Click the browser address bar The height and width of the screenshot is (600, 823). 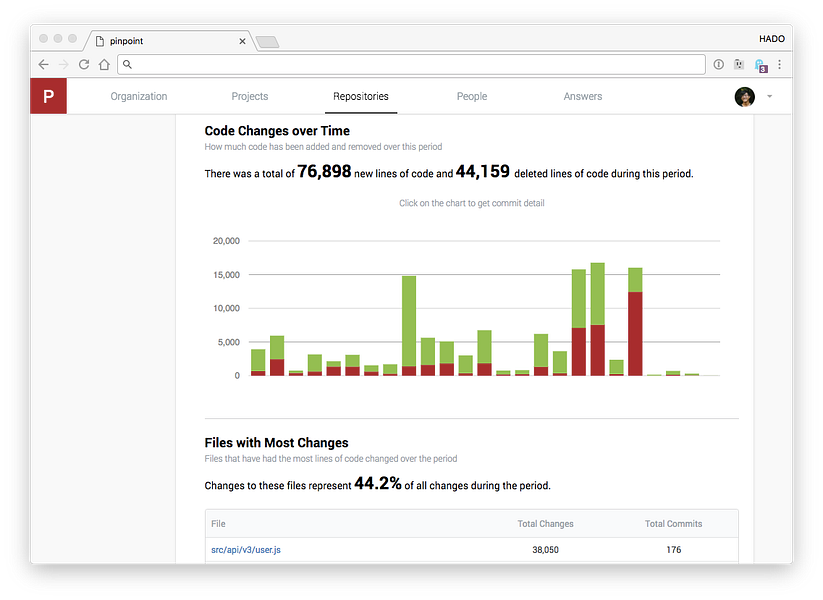point(411,64)
